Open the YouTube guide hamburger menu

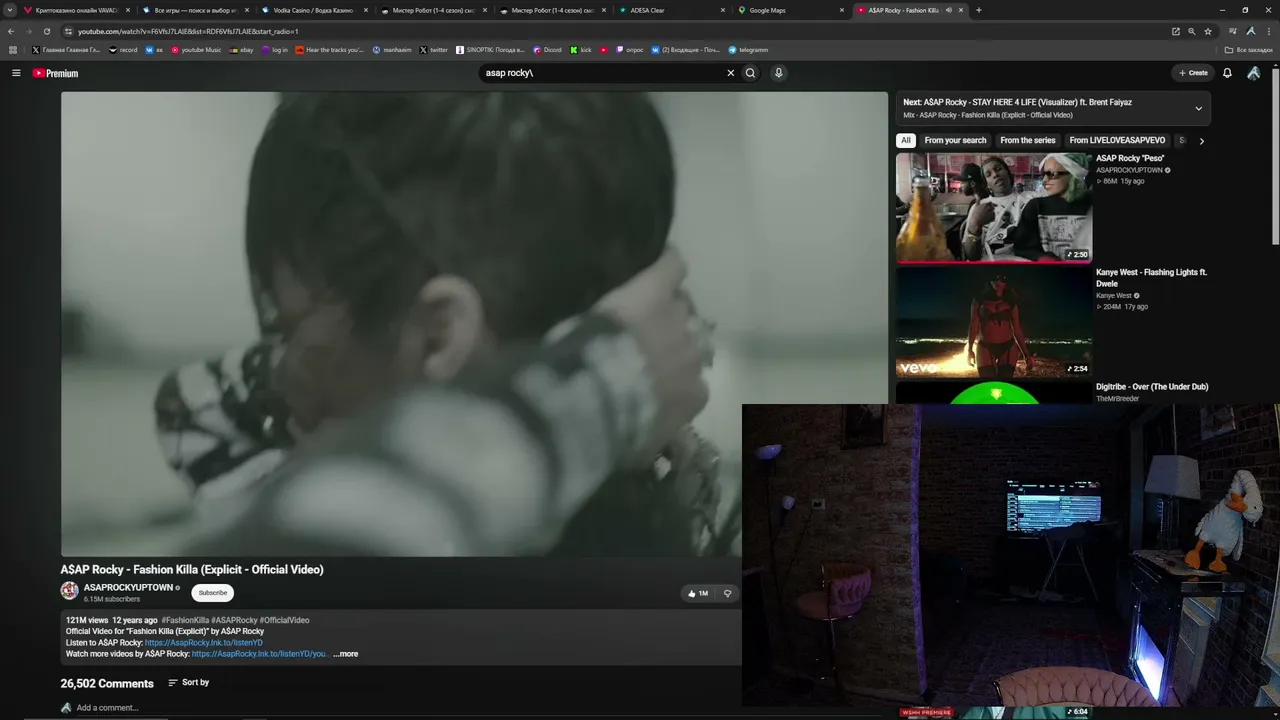tap(16, 73)
